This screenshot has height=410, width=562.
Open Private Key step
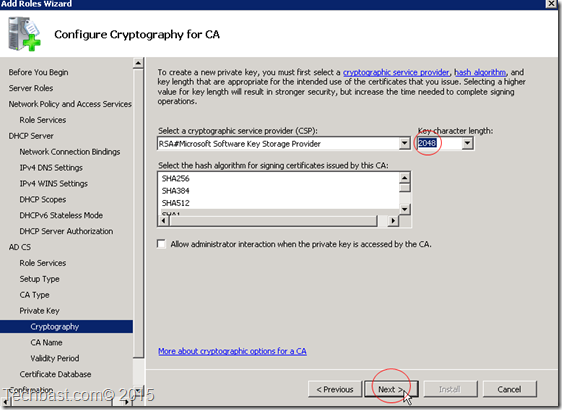39,311
